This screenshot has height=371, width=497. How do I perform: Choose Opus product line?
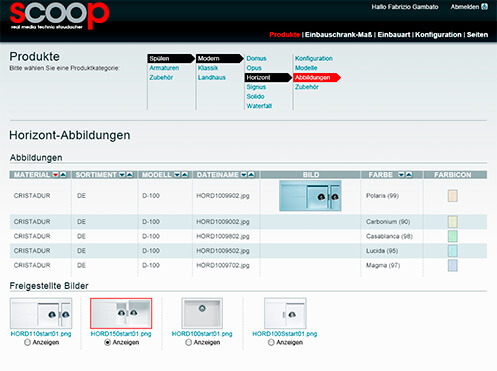tap(254, 68)
